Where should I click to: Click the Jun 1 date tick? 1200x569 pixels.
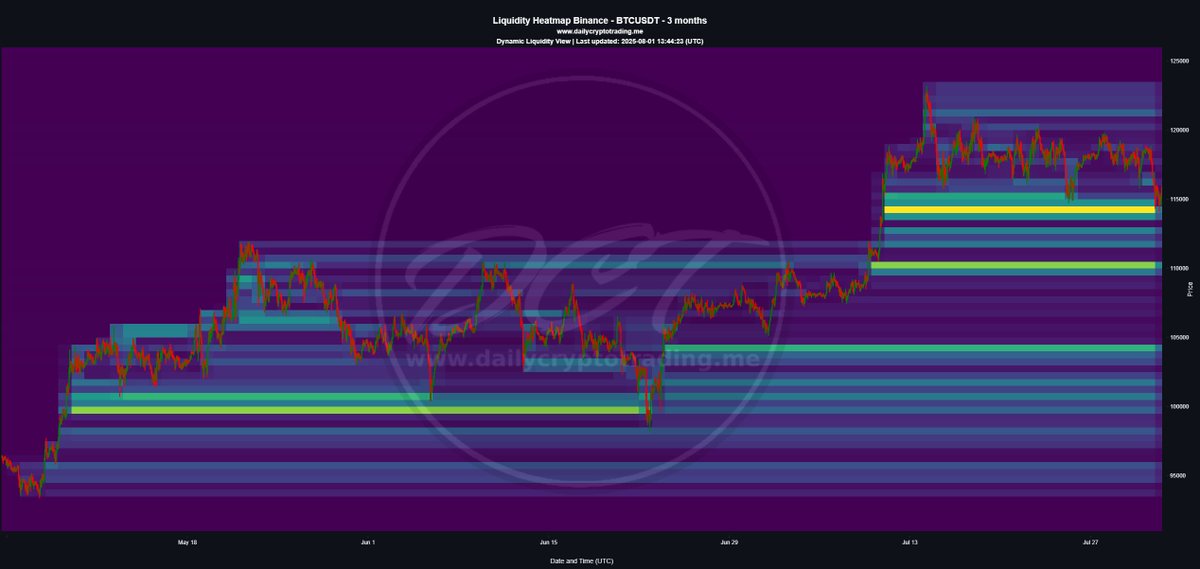[368, 543]
